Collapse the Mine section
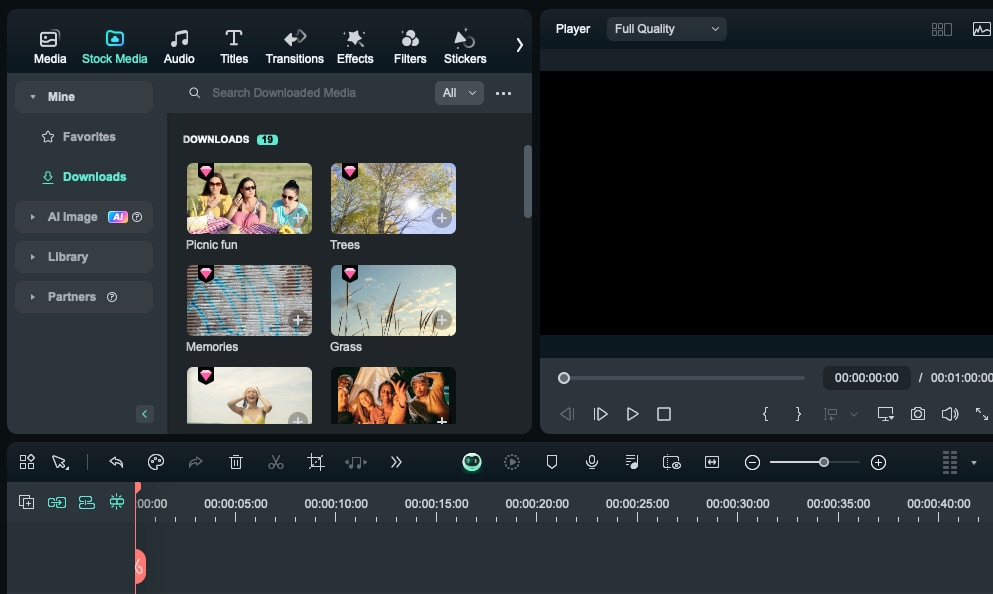This screenshot has height=594, width=993. point(33,97)
